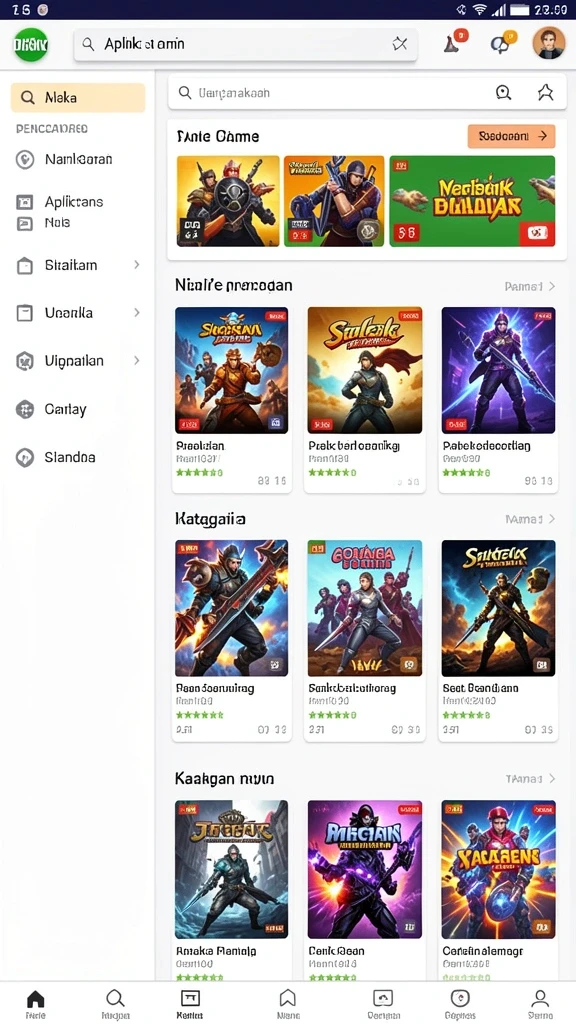Click Slandoa sidebar icon
The width and height of the screenshot is (576, 1024).
(x=25, y=458)
